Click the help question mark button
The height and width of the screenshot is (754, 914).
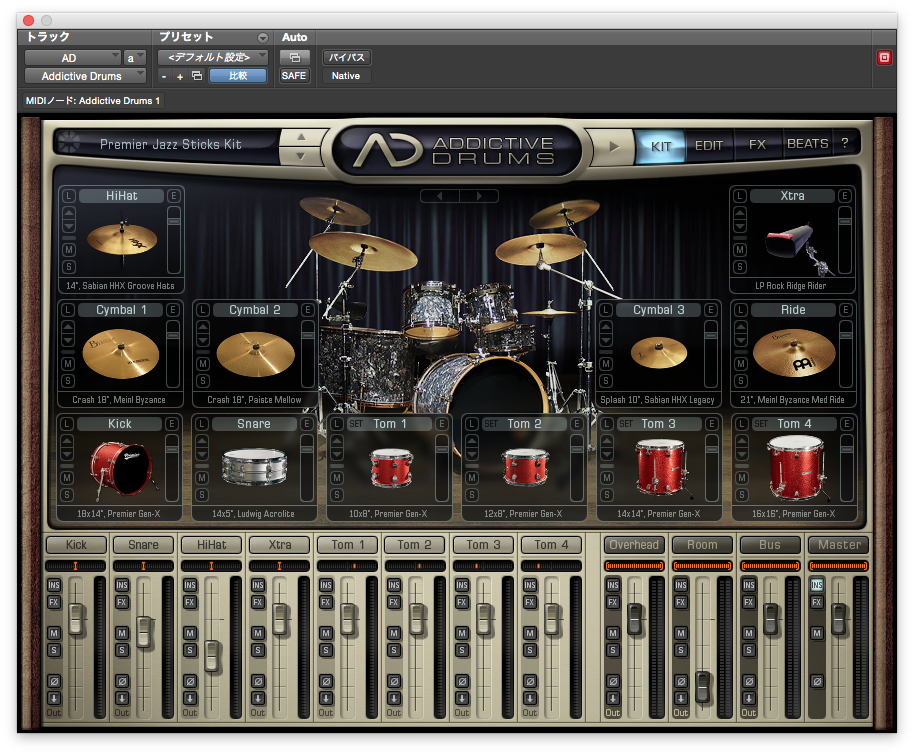click(845, 143)
